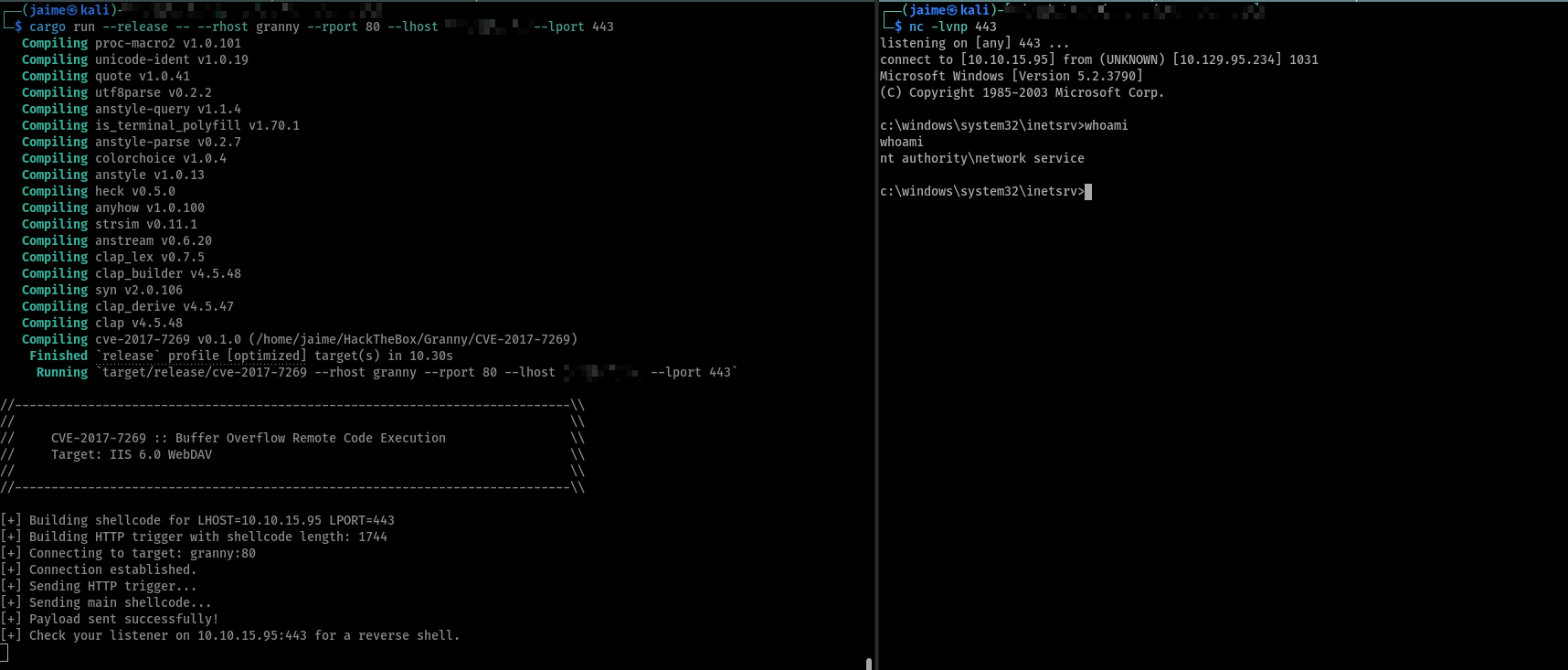1568x670 pixels.
Task: Click the 'Connecting to target: granny:80' line
Action: 128,553
